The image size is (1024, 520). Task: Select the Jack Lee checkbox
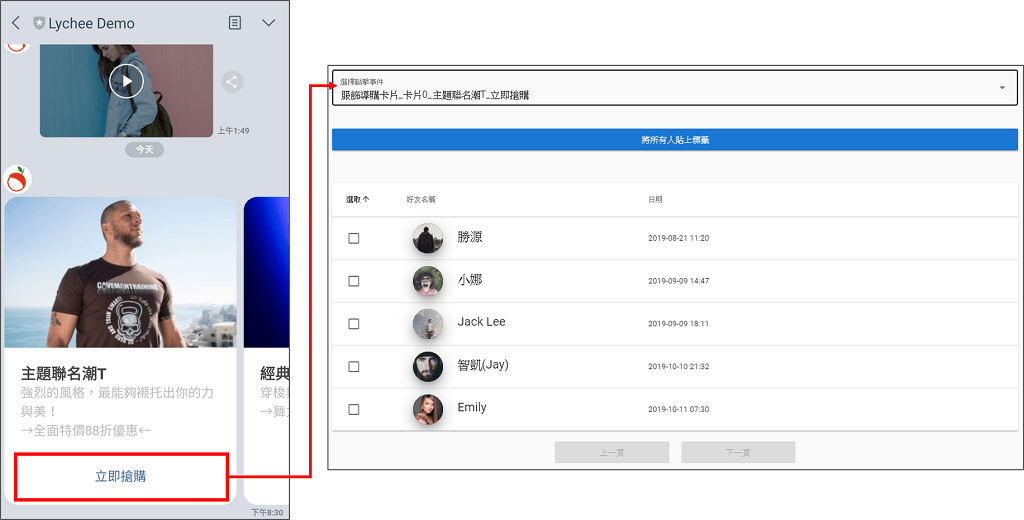click(354, 324)
